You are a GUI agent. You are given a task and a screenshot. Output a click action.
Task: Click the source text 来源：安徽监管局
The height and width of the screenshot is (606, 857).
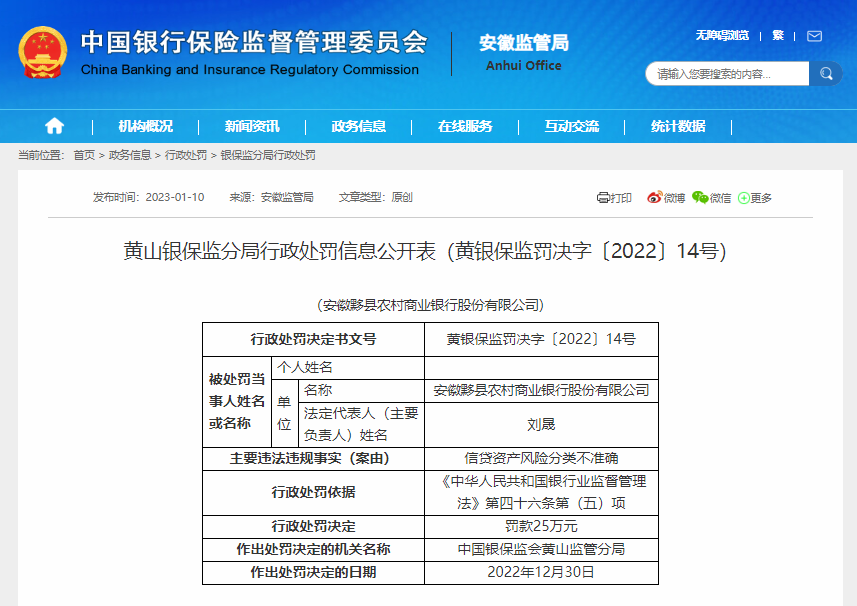coord(271,197)
